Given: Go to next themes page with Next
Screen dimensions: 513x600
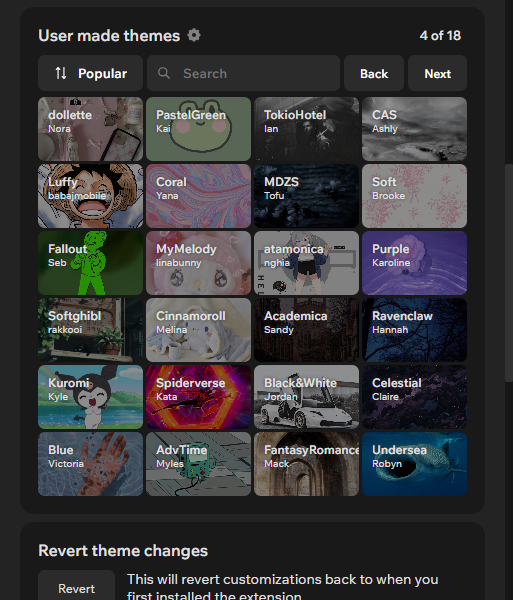Looking at the screenshot, I should click(x=437, y=73).
